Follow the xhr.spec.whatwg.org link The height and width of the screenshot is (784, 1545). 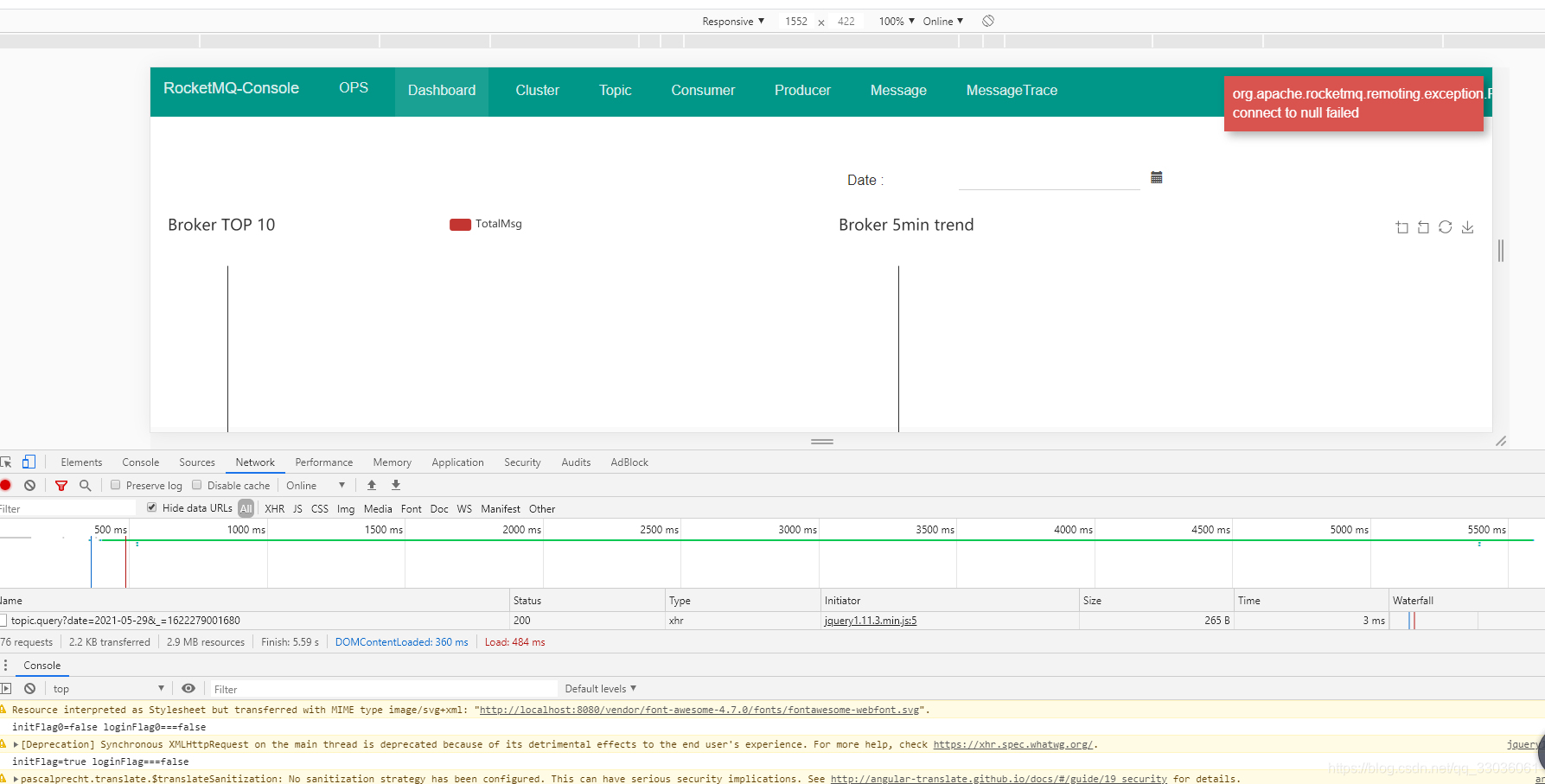click(1012, 744)
